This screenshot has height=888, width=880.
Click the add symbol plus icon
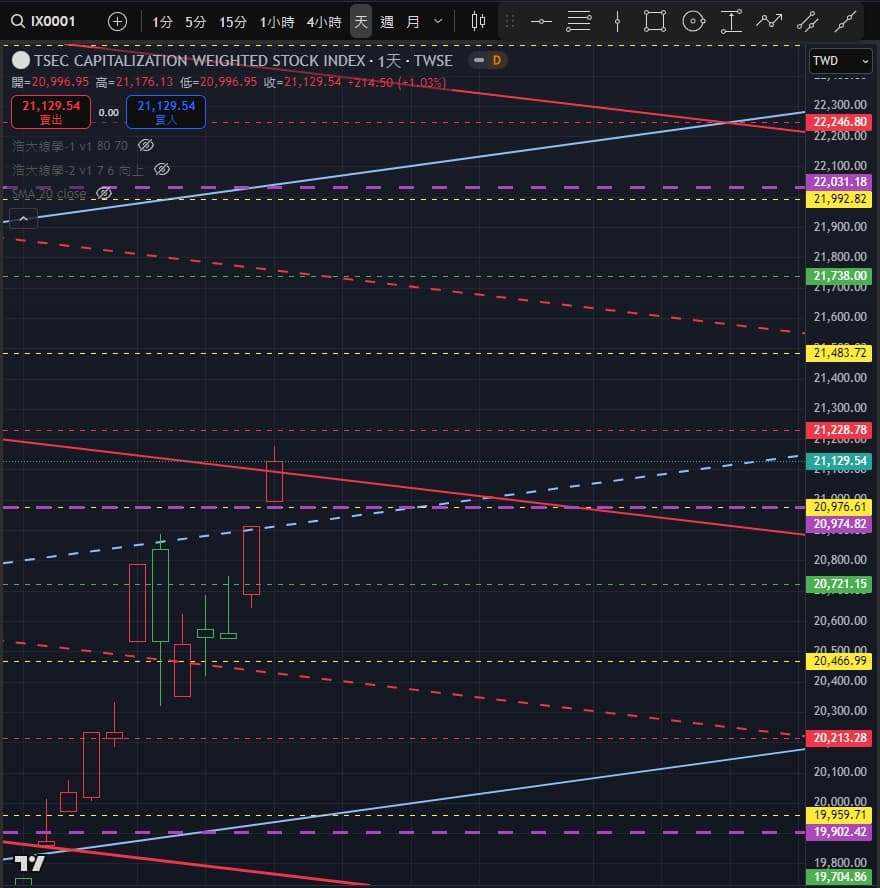[117, 22]
